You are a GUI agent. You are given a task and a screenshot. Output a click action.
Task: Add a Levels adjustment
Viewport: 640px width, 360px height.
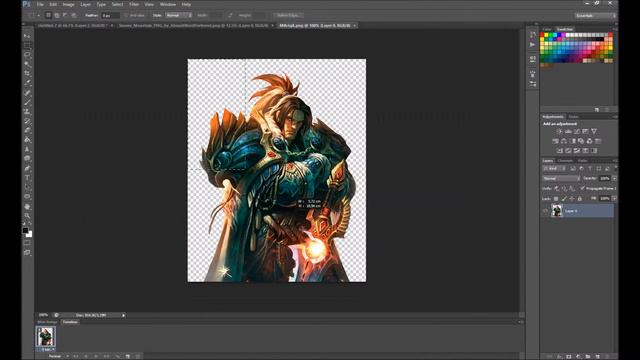coord(568,131)
